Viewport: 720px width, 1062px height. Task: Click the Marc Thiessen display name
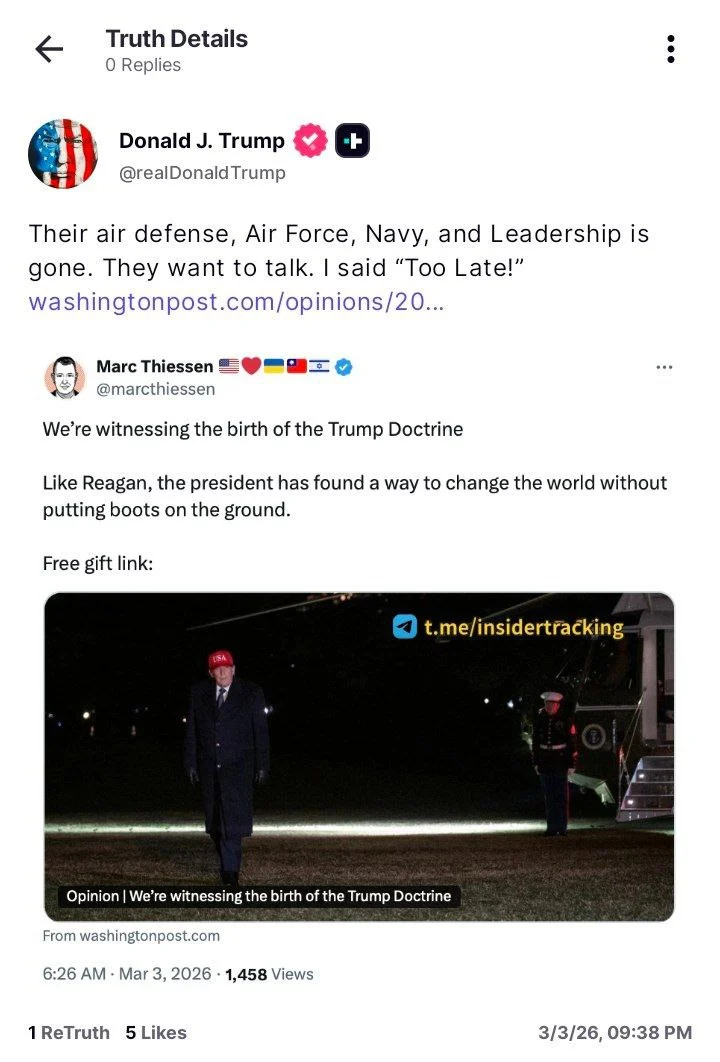[x=154, y=367]
